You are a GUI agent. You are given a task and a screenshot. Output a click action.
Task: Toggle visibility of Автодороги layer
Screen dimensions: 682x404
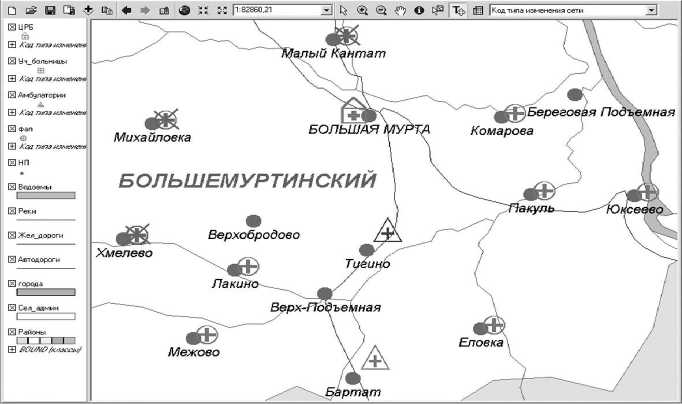click(x=12, y=259)
